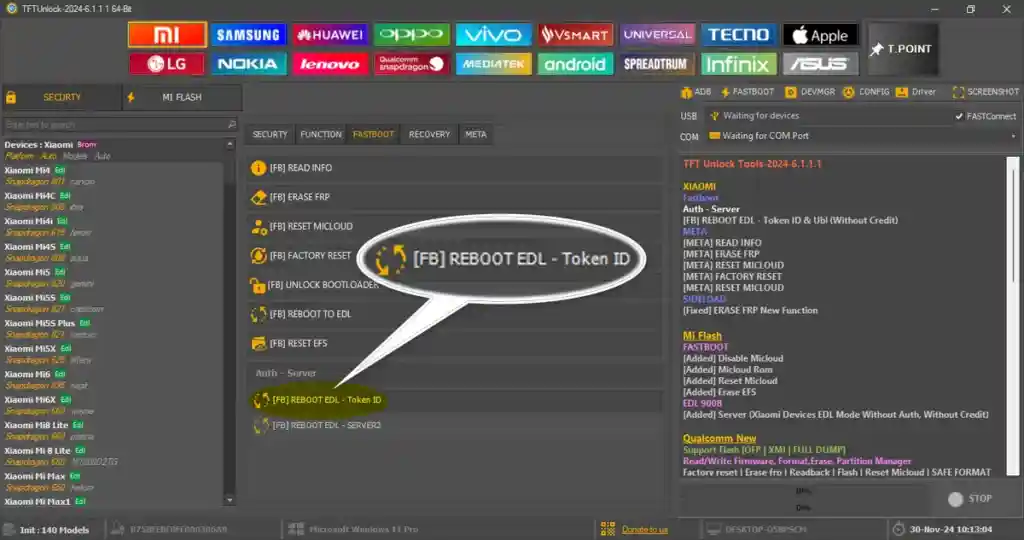Viewport: 1024px width, 540px height.
Task: Select the Lenovo brand logo
Action: point(330,64)
